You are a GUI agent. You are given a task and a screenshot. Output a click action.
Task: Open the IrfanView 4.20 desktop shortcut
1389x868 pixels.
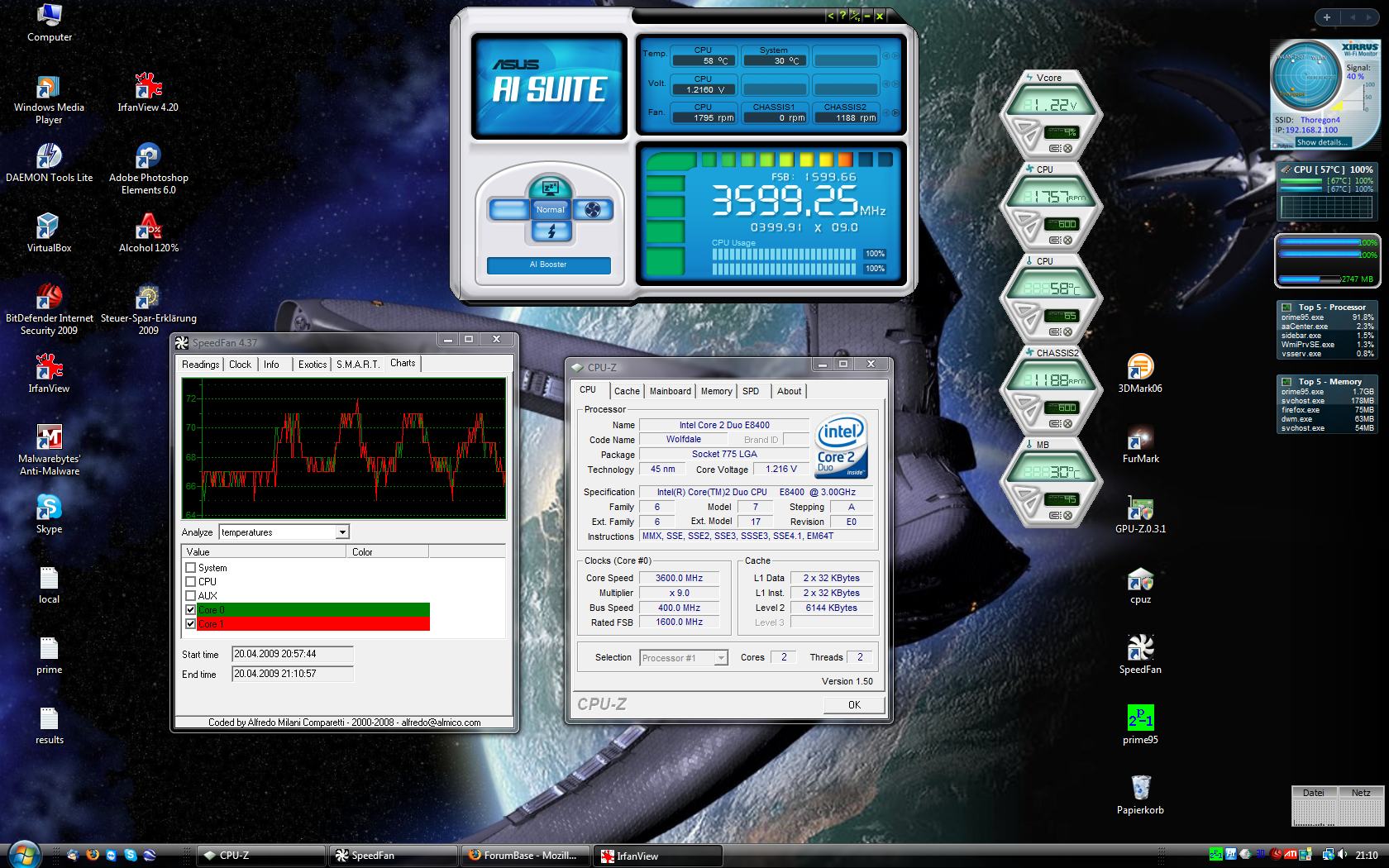pyautogui.click(x=148, y=92)
